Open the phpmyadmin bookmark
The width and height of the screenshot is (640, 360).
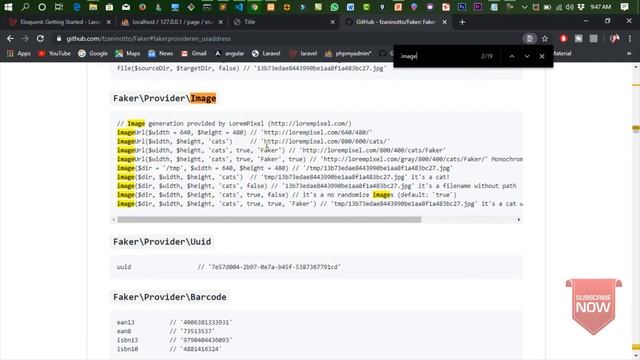click(348, 53)
